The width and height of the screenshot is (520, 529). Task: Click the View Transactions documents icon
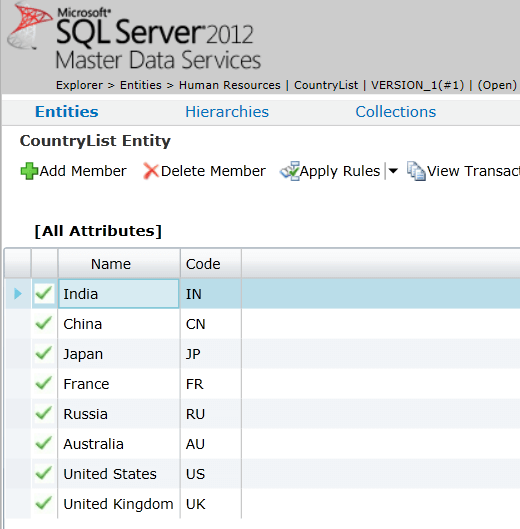(x=416, y=171)
